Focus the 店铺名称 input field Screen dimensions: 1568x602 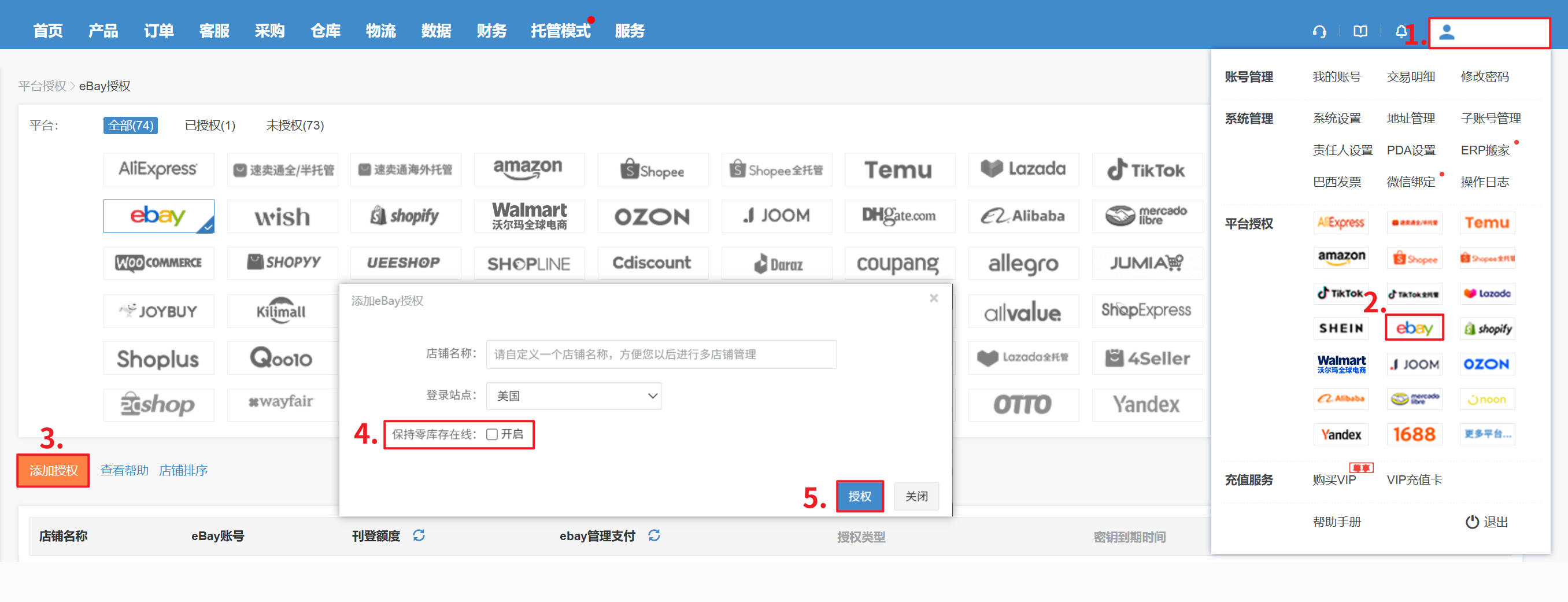point(661,354)
